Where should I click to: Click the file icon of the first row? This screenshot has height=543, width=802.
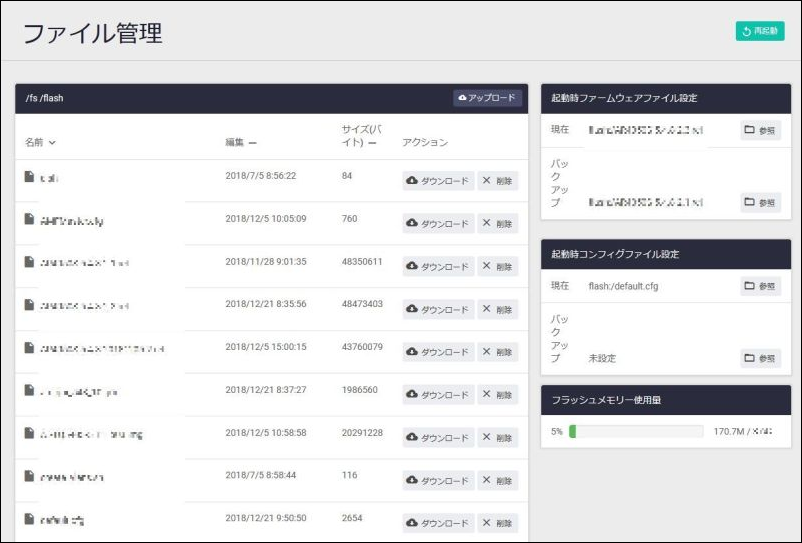coord(29,177)
